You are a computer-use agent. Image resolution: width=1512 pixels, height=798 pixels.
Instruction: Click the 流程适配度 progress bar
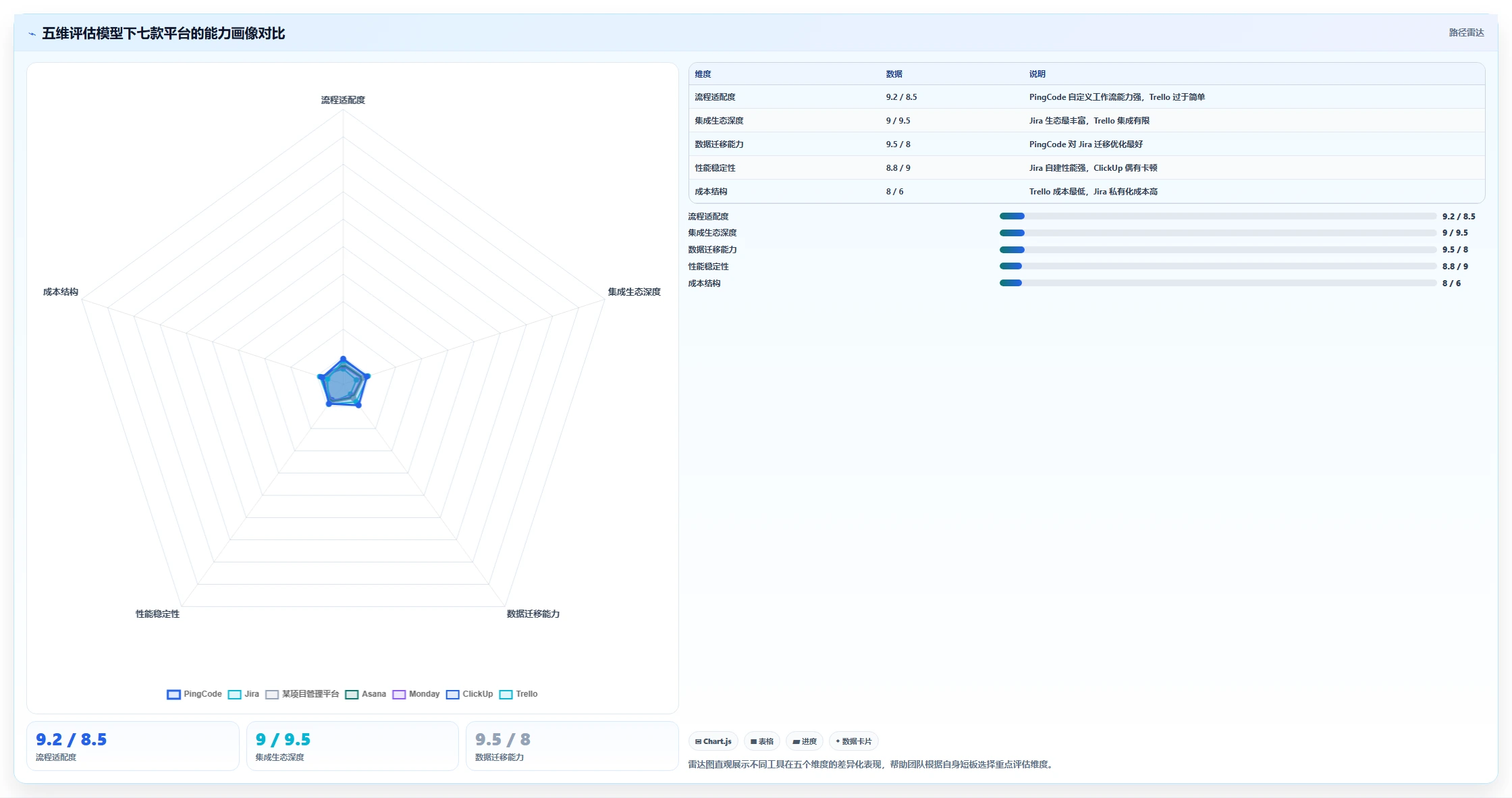pos(1218,216)
